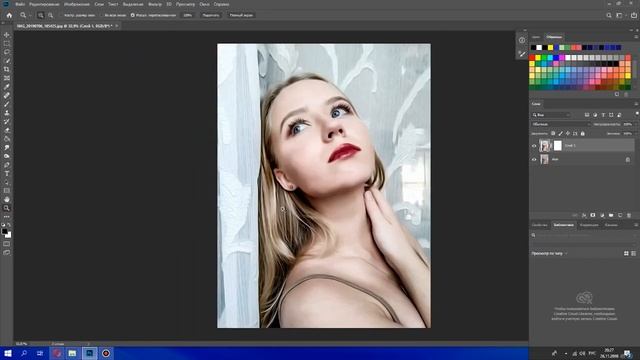This screenshot has height=360, width=640.
Task: Switch to the Каналы tab
Action: point(611,225)
